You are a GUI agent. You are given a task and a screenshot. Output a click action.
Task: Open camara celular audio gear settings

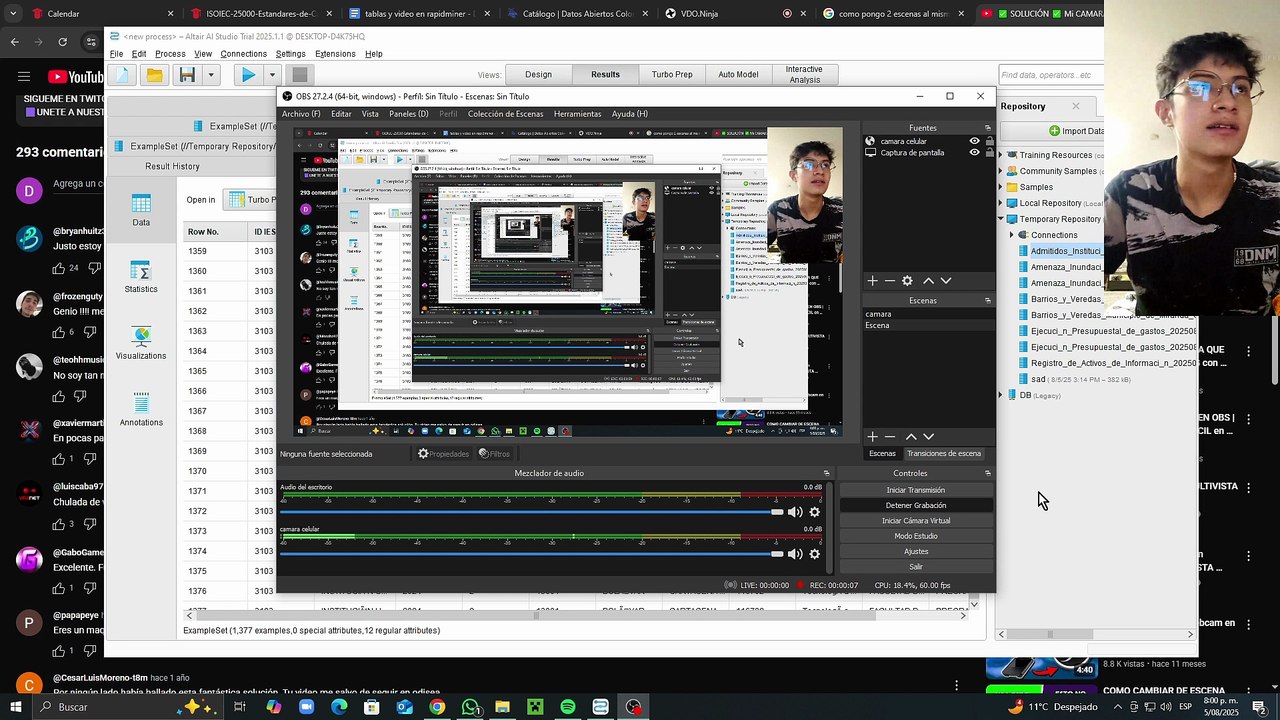[814, 554]
